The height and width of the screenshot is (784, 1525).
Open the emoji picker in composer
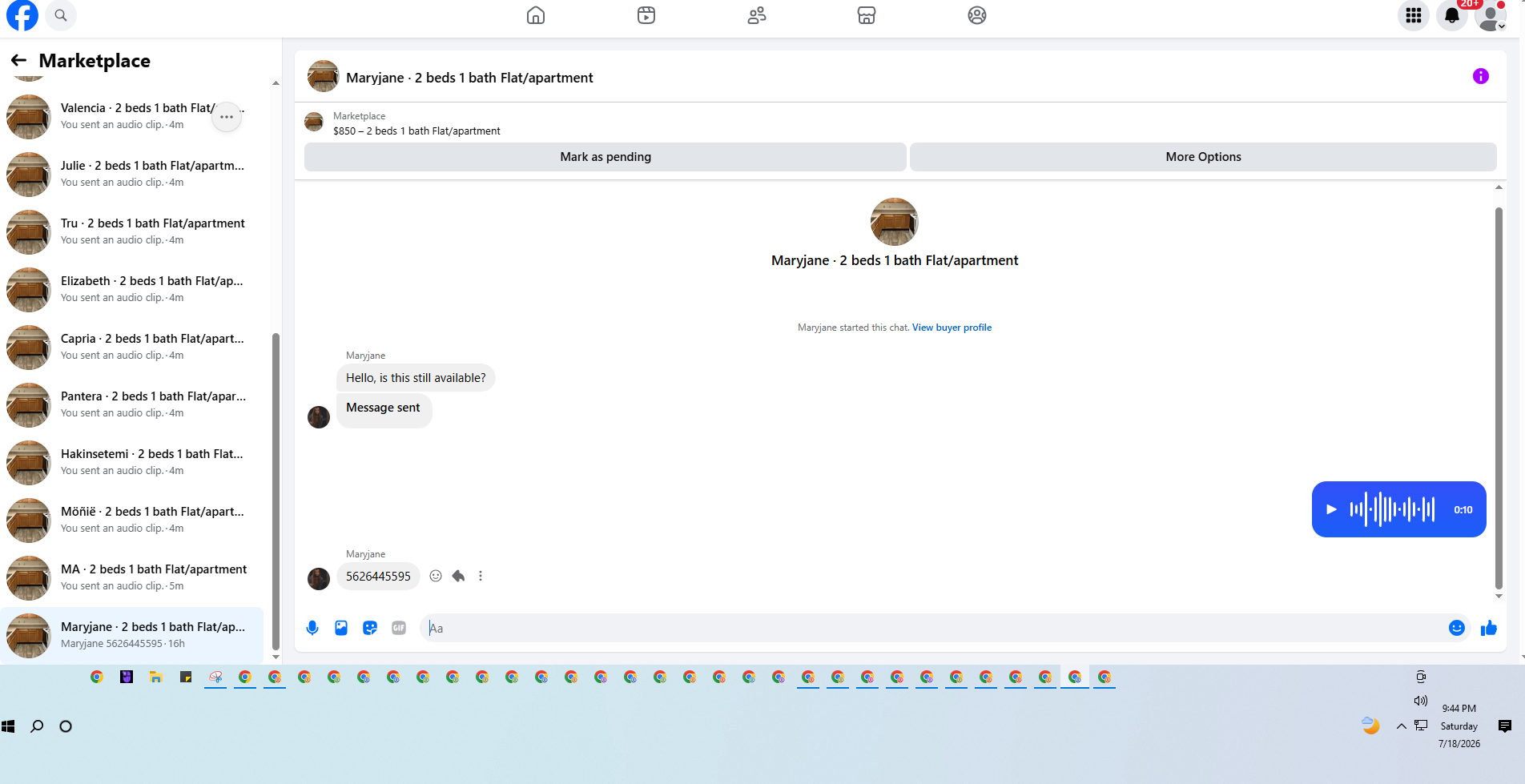coord(1457,628)
